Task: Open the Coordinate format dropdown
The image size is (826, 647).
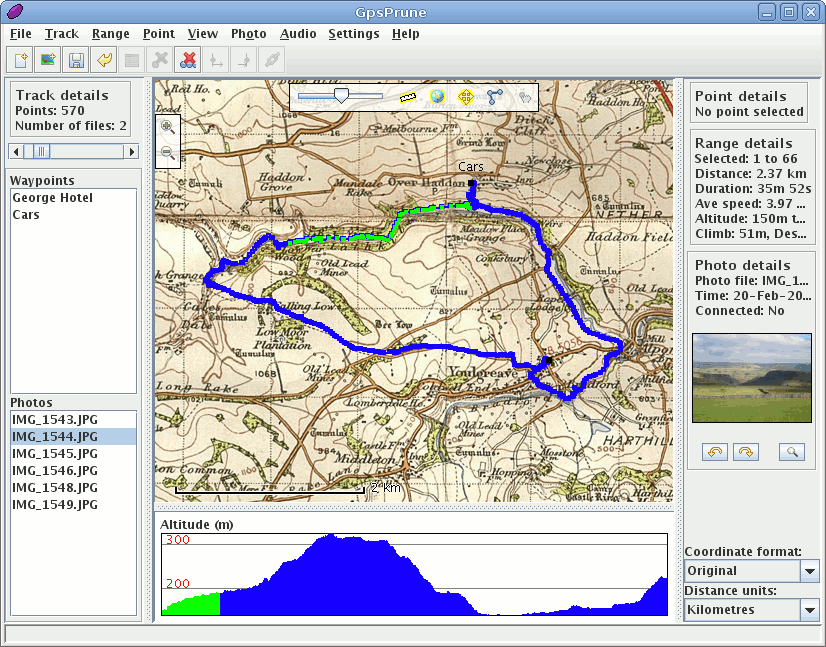Action: 810,571
